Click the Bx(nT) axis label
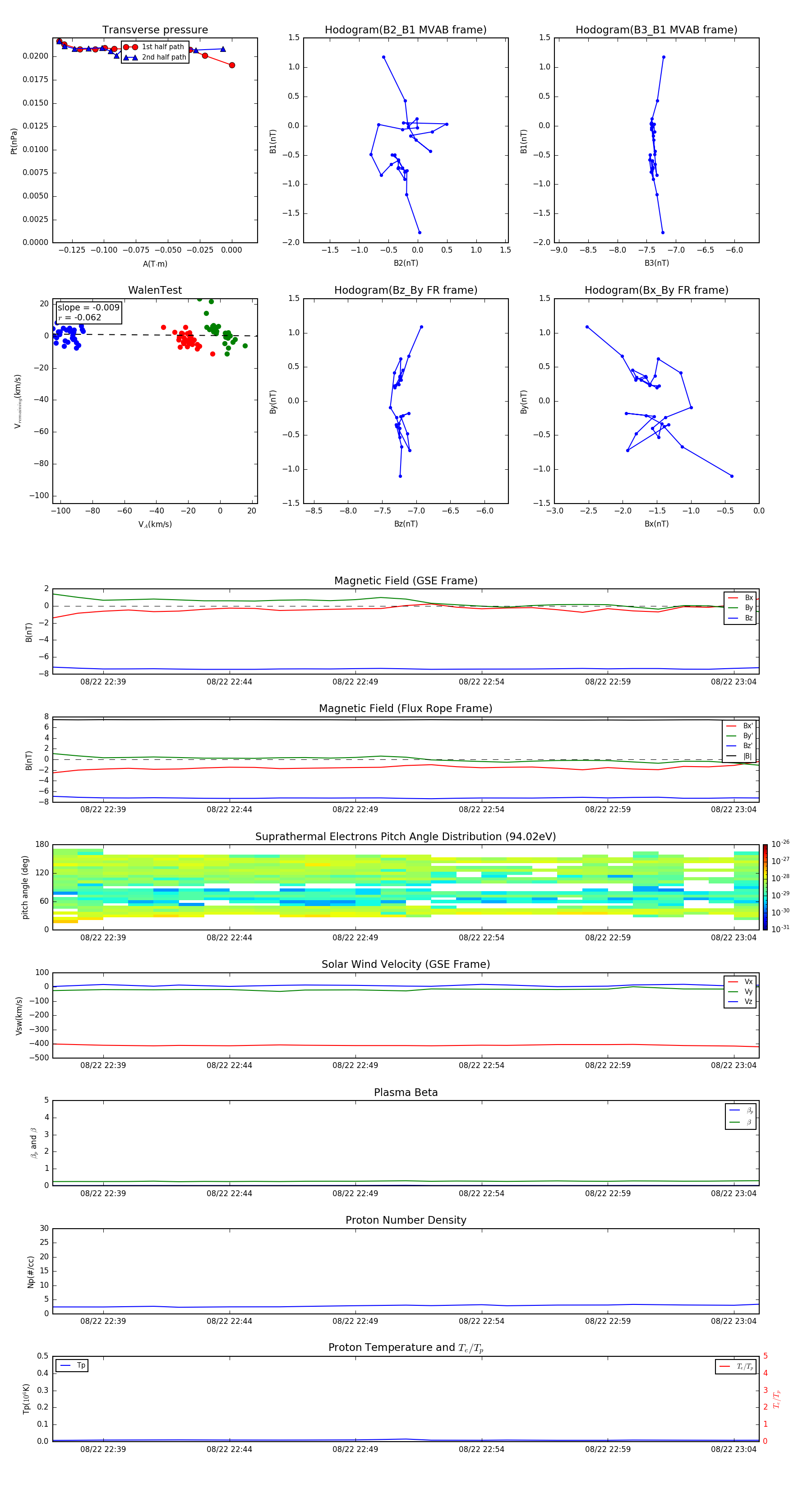 pos(656,524)
